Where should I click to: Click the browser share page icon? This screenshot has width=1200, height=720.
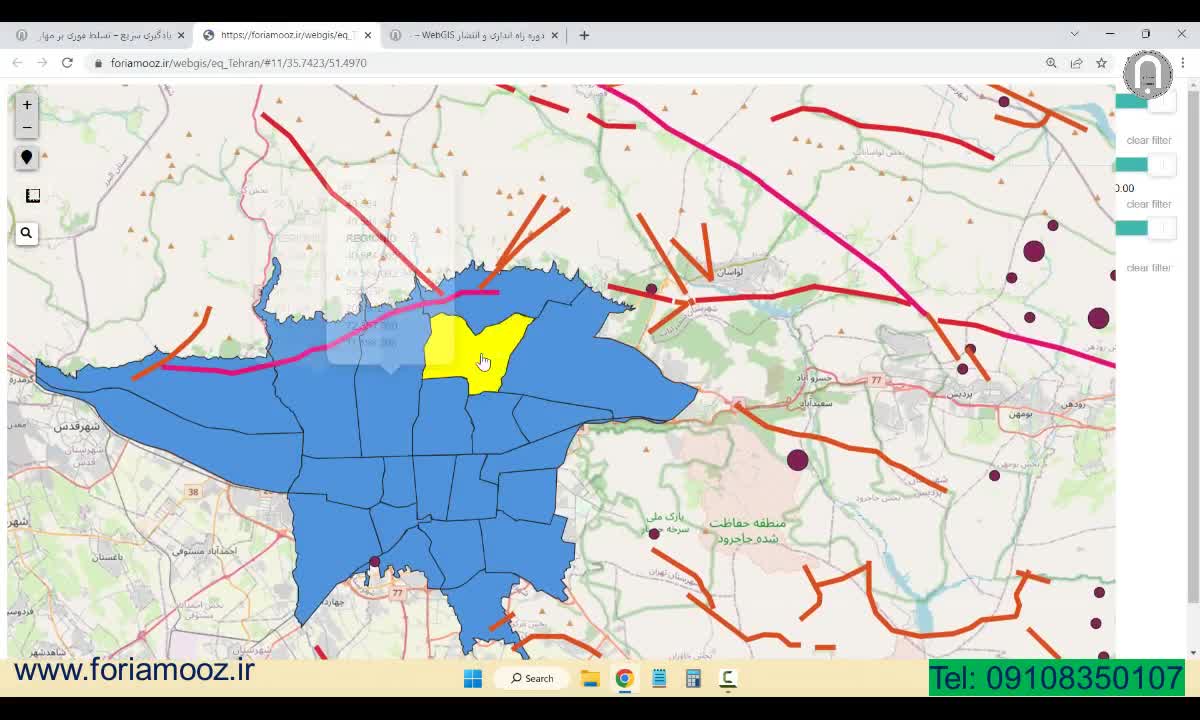click(1076, 62)
